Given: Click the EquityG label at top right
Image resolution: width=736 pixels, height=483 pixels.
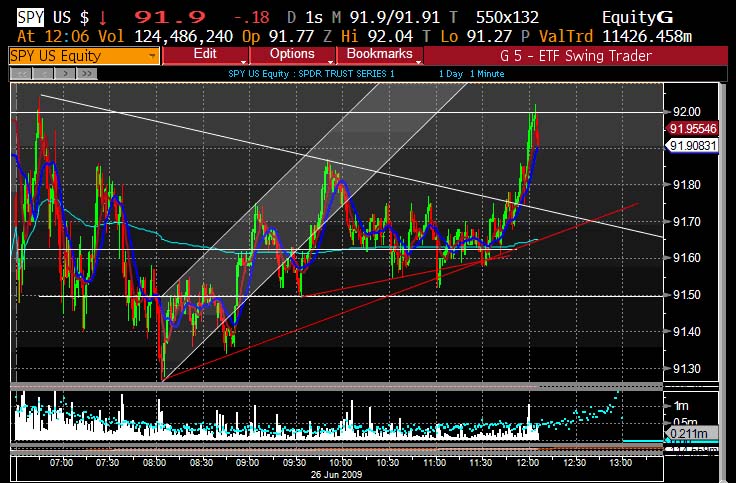Looking at the screenshot, I should tap(637, 18).
